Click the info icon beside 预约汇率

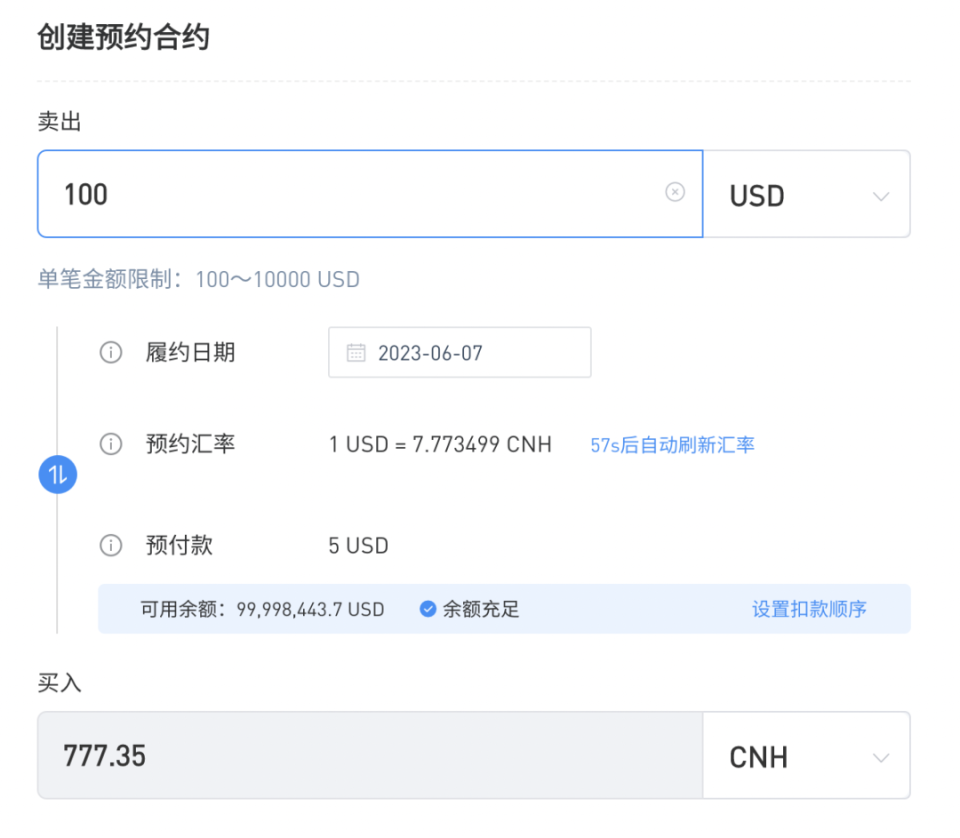point(111,444)
